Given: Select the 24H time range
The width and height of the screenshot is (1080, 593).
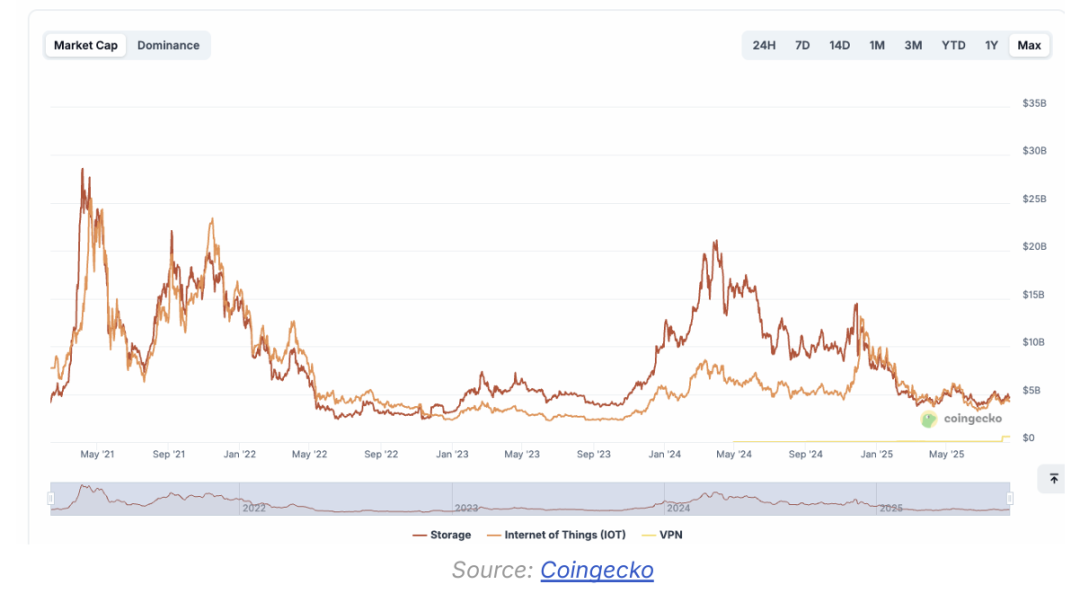Looking at the screenshot, I should 764,45.
